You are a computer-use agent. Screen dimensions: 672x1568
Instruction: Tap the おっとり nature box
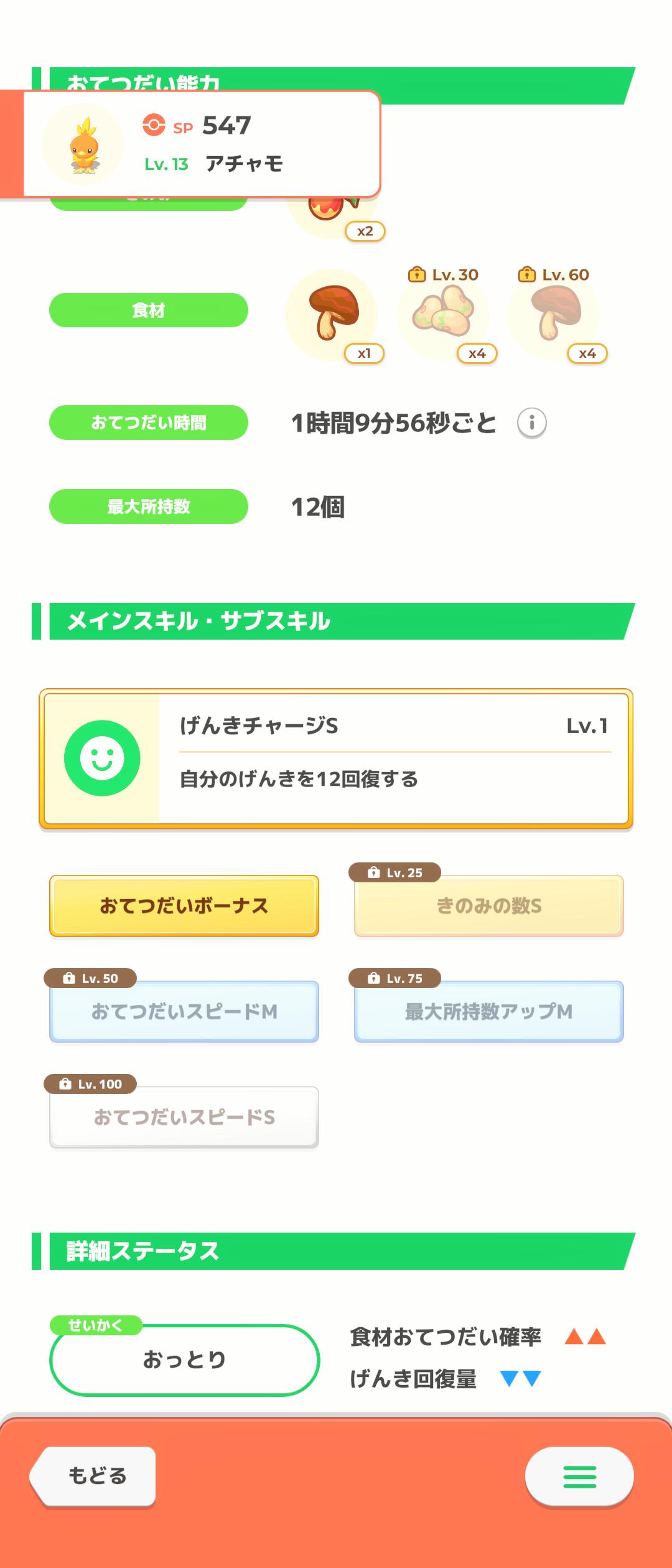click(x=184, y=1360)
